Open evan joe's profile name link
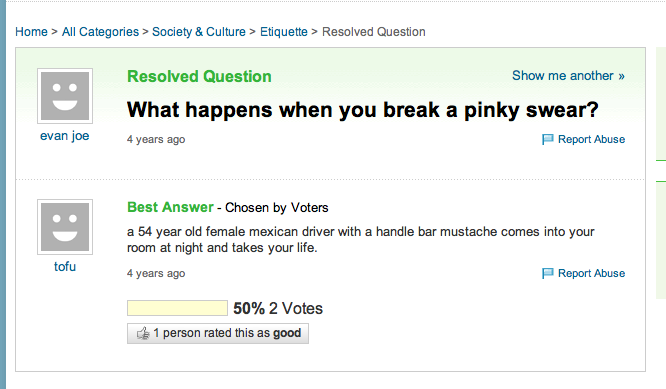This screenshot has height=389, width=666. 65,136
